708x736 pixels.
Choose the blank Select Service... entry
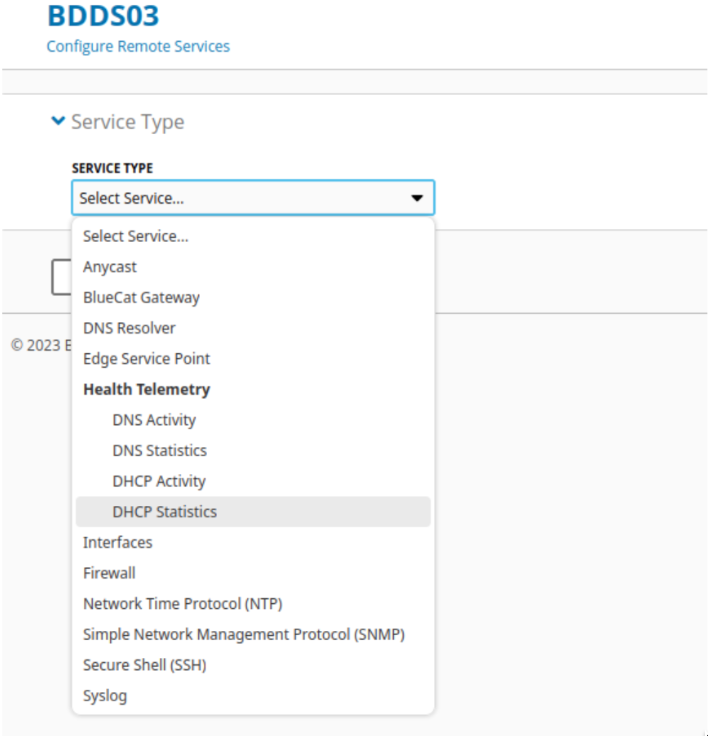tap(253, 236)
